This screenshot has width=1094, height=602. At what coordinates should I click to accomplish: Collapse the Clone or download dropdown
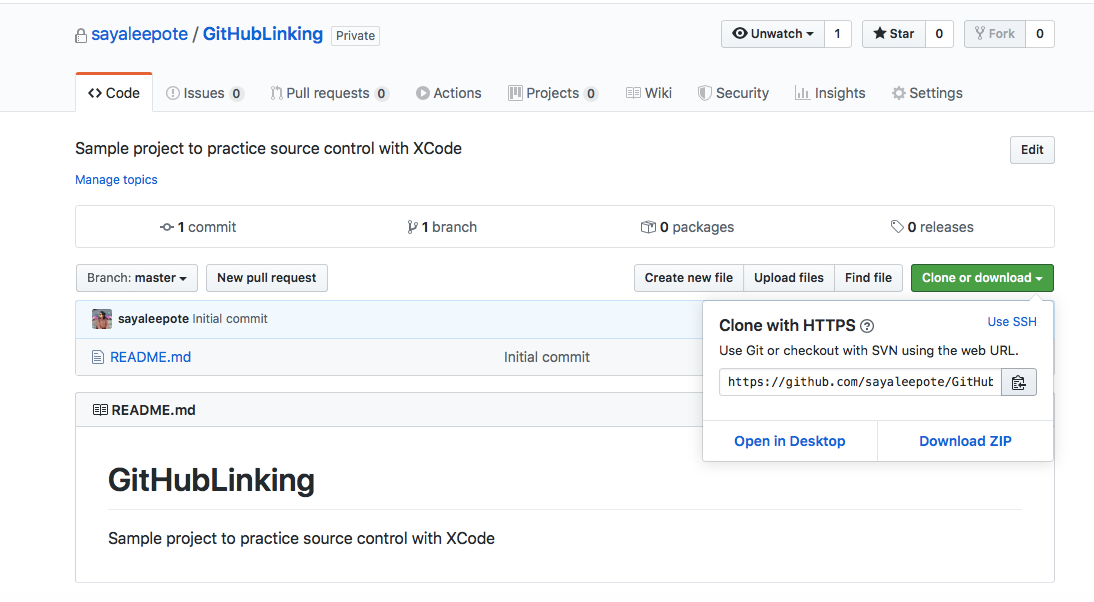tap(981, 278)
